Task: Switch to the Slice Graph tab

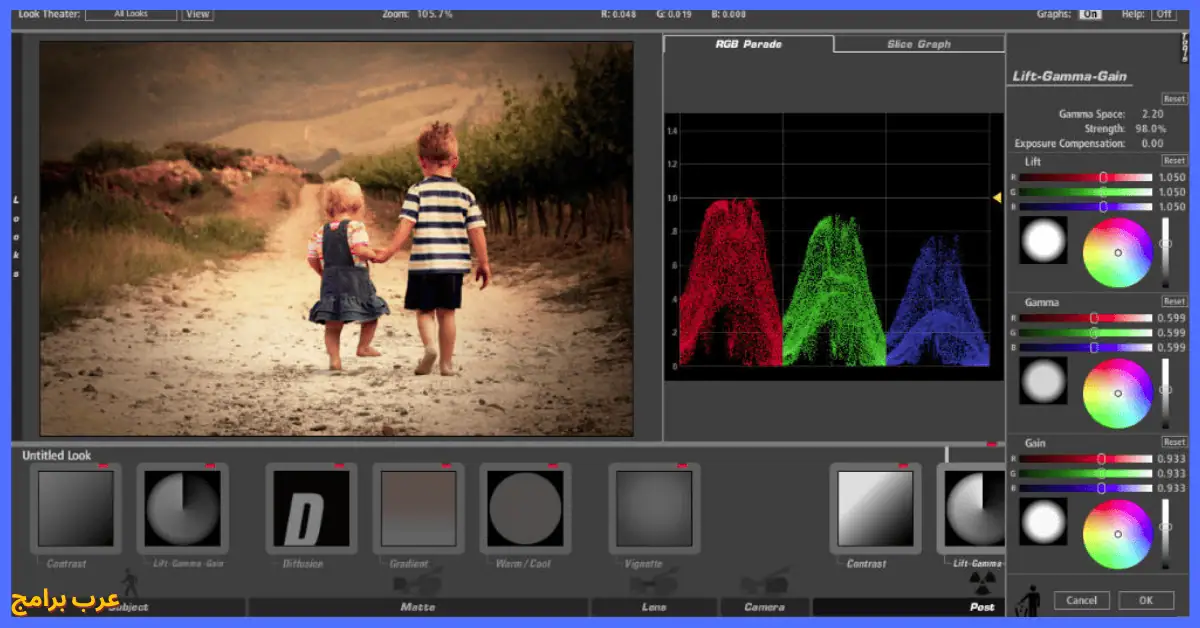Action: coord(919,44)
